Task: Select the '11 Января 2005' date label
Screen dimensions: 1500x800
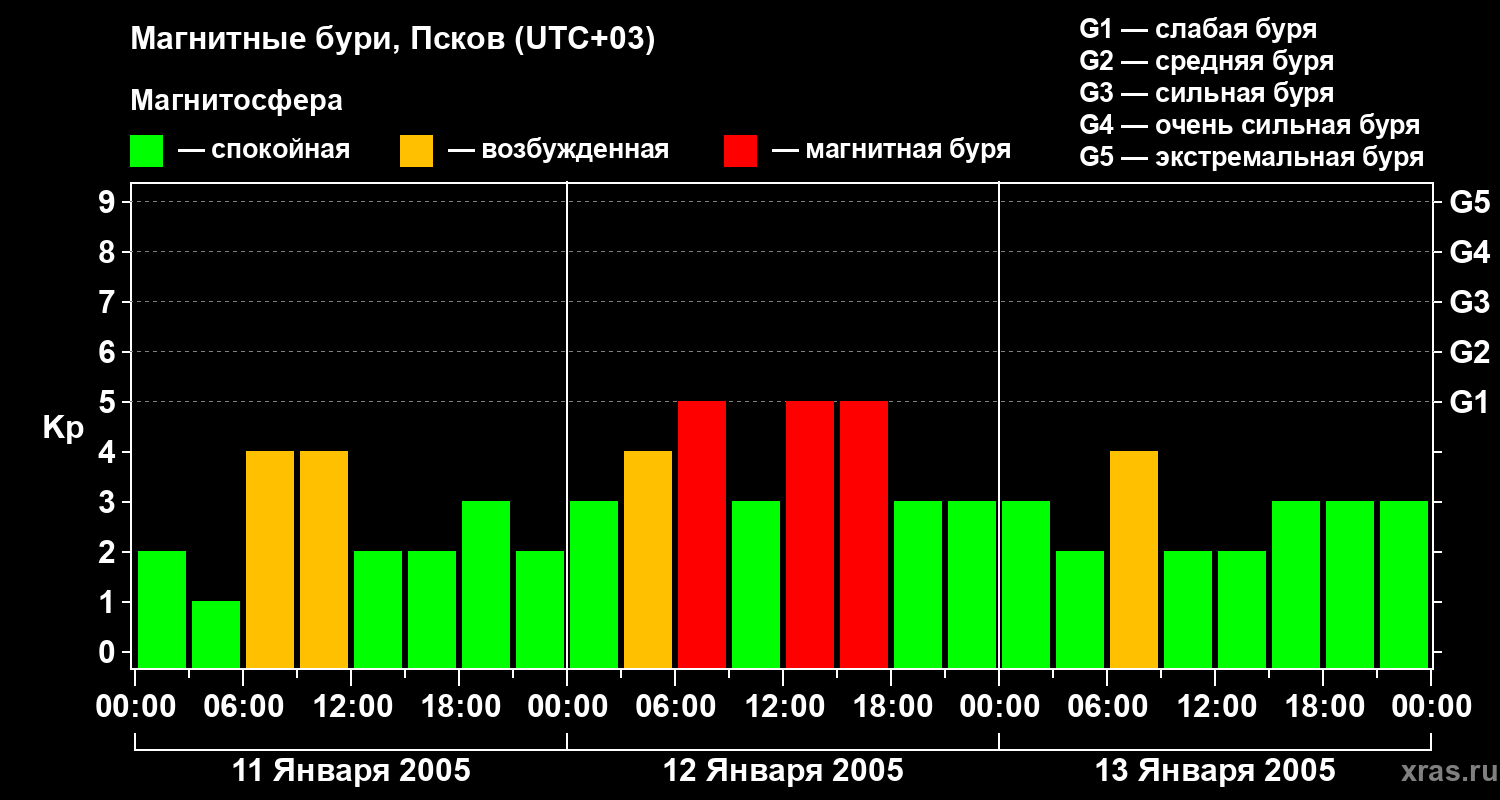Action: pos(351,771)
